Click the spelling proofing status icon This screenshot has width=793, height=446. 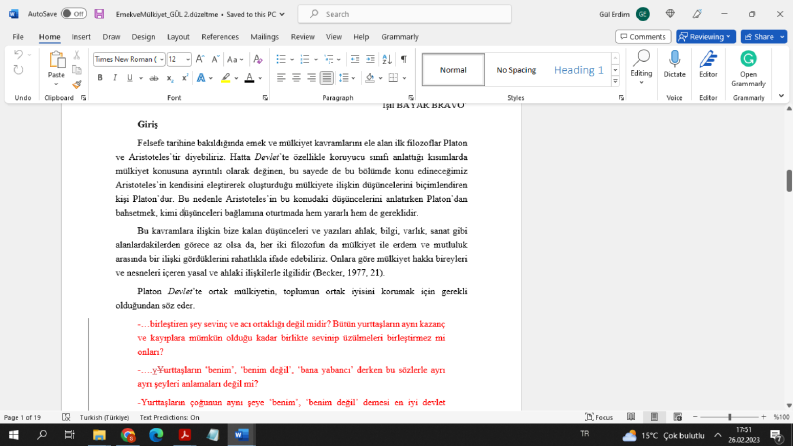coord(66,417)
